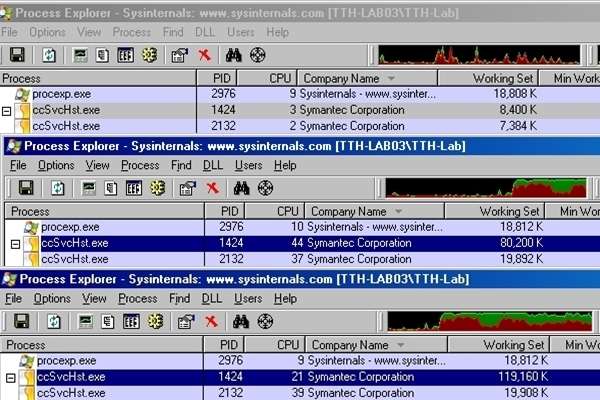Click Kill Process red X in bottom window

(x=211, y=321)
